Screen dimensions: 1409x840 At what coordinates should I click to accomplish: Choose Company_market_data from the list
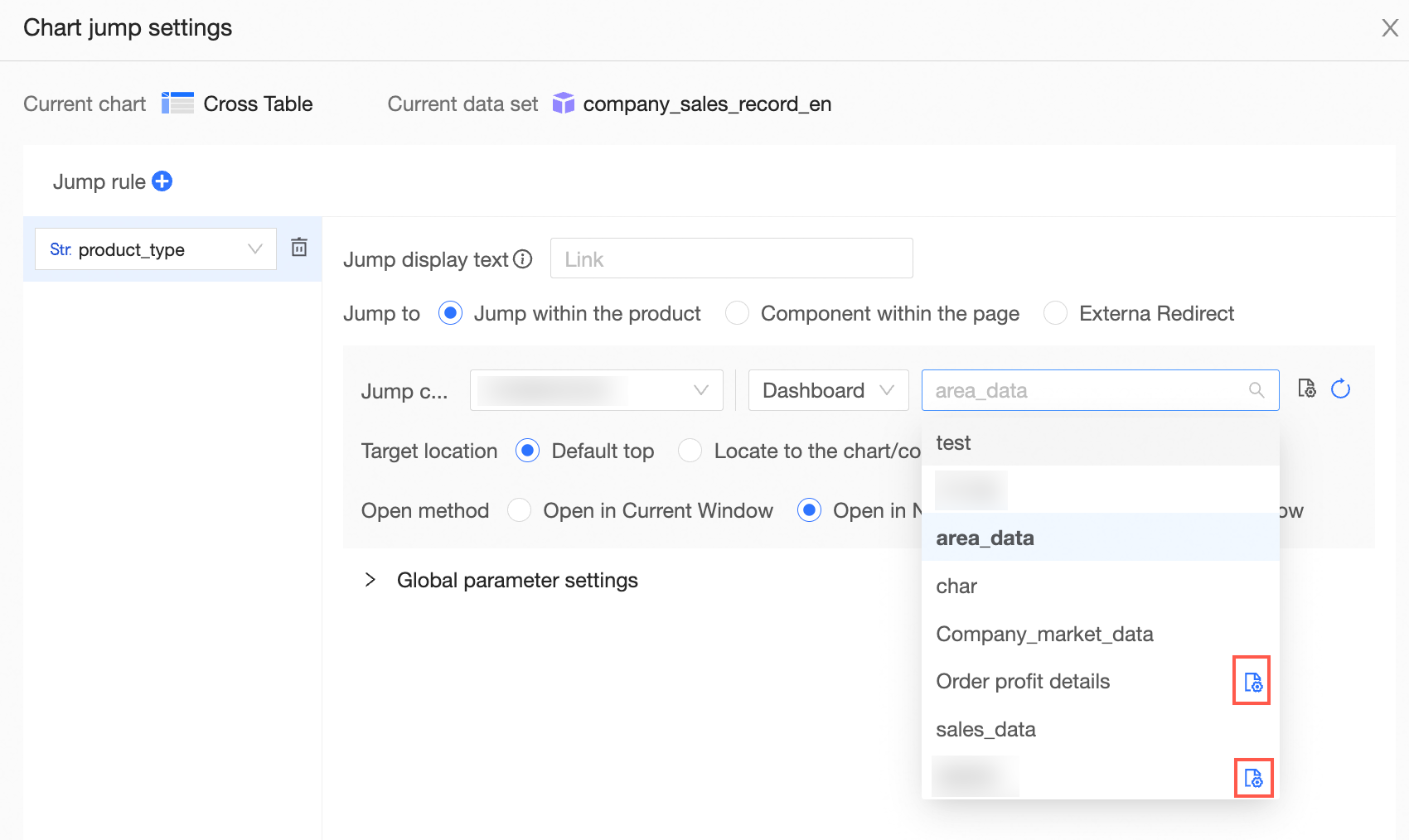(x=1044, y=634)
